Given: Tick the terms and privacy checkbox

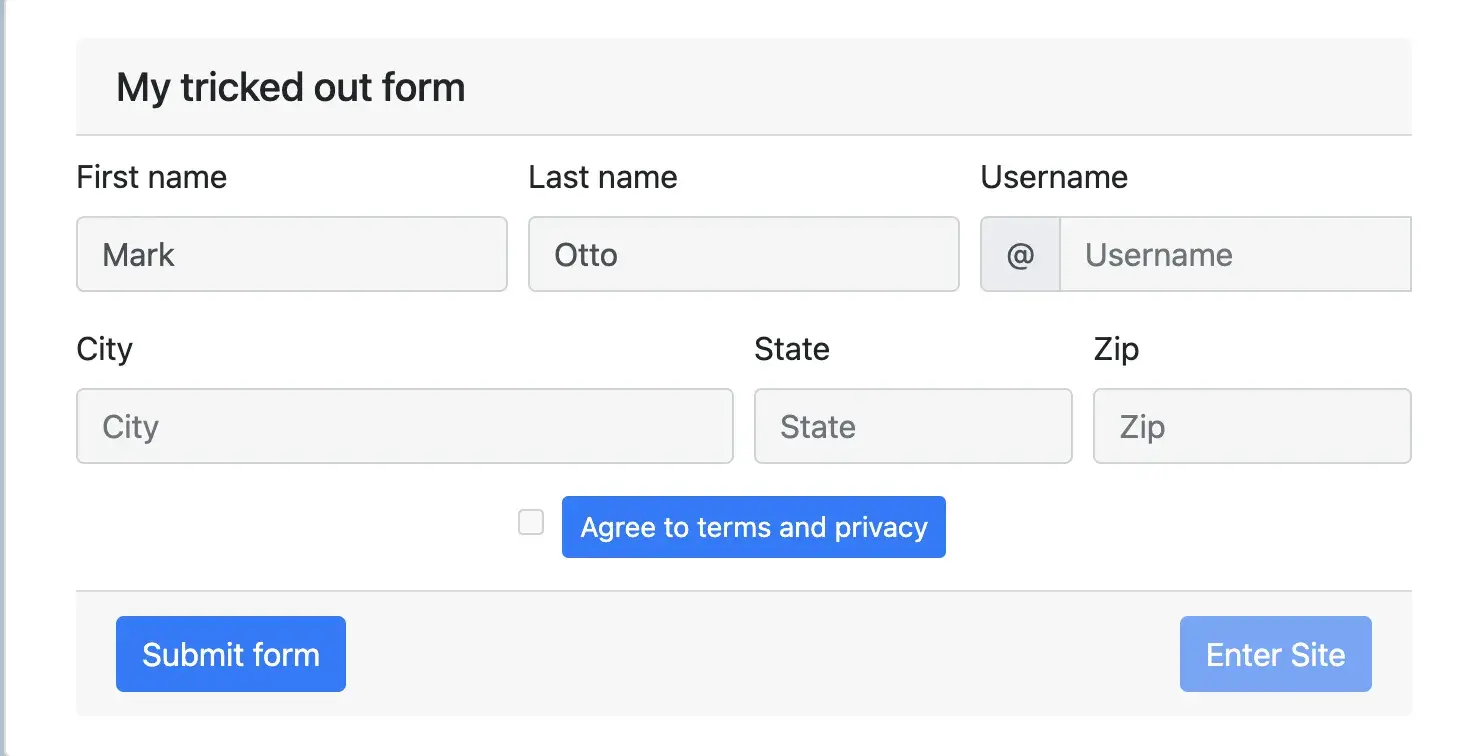Looking at the screenshot, I should click(x=531, y=523).
